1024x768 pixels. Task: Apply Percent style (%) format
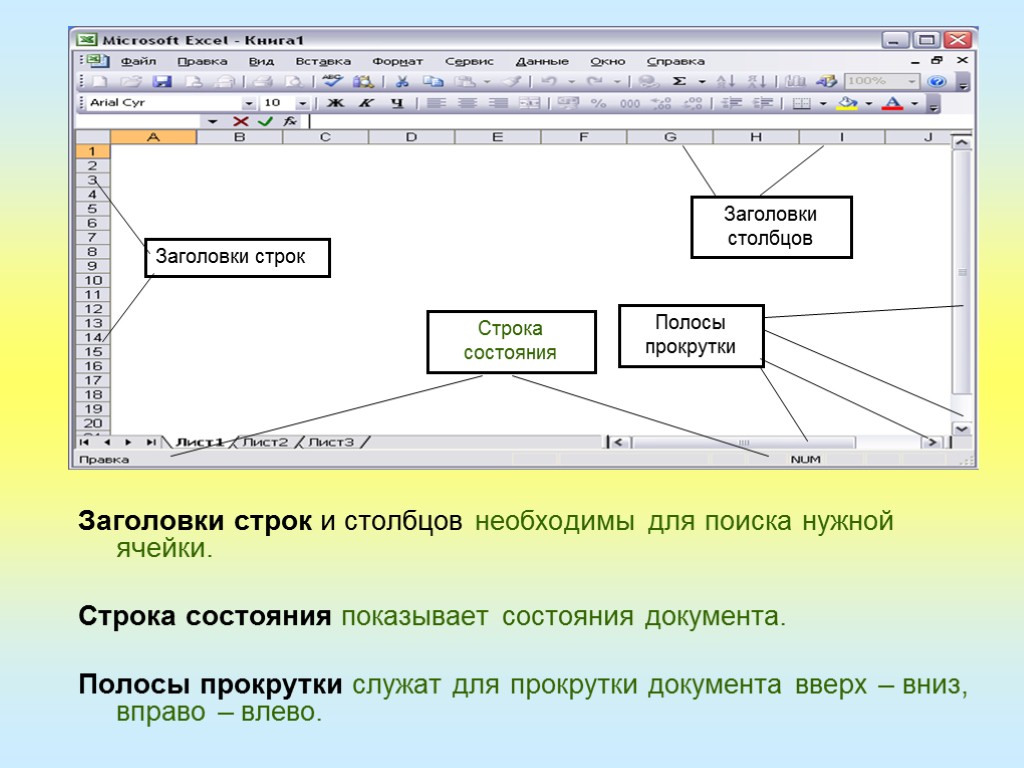click(598, 103)
